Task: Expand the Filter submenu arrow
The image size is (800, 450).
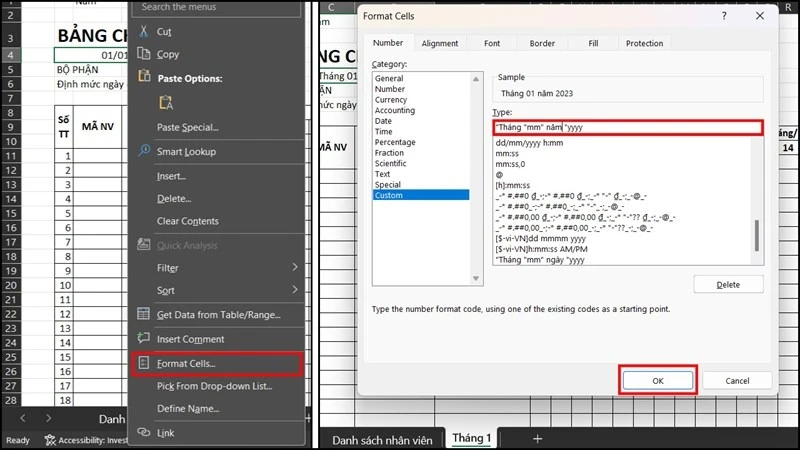Action: click(x=295, y=267)
